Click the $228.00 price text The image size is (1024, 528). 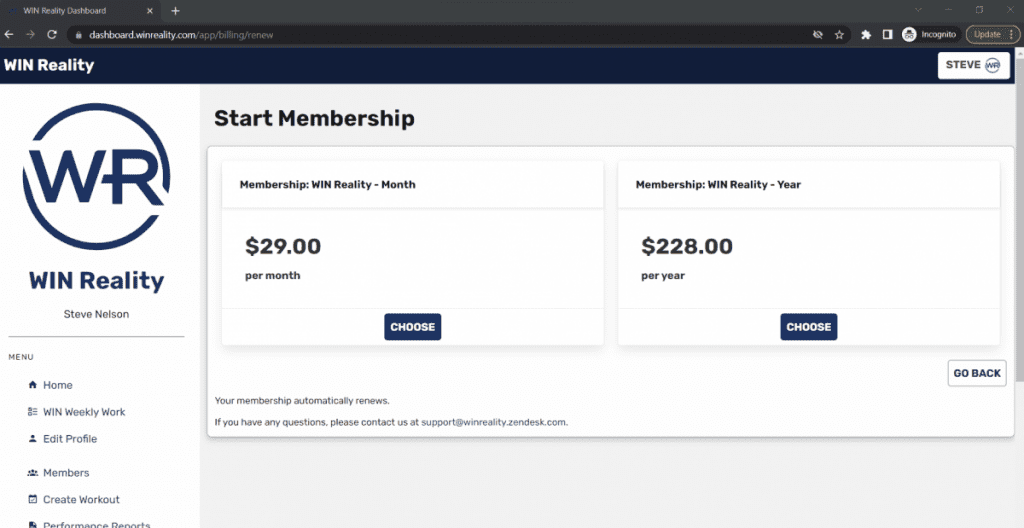[687, 246]
